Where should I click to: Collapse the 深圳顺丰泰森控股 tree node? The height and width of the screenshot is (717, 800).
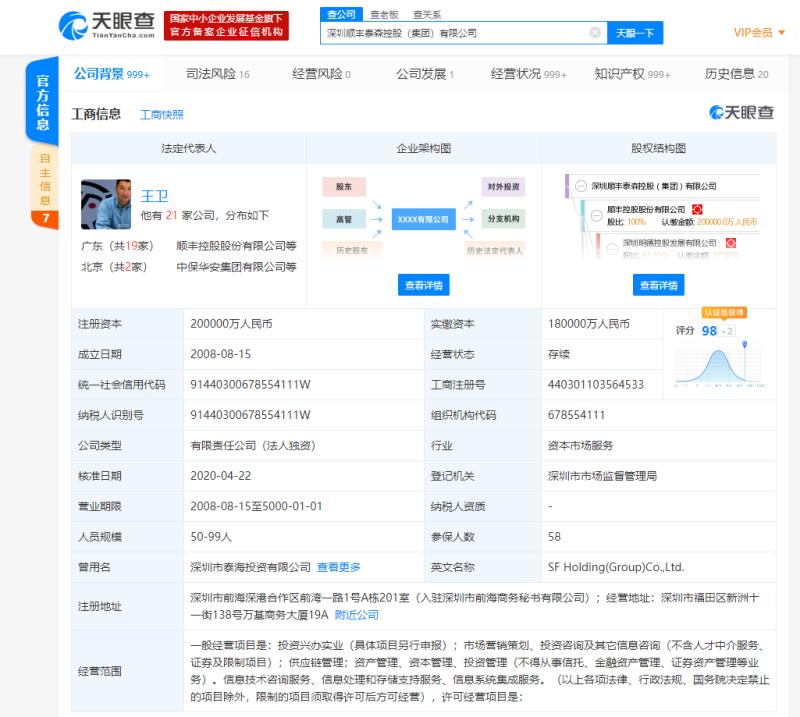click(x=581, y=186)
